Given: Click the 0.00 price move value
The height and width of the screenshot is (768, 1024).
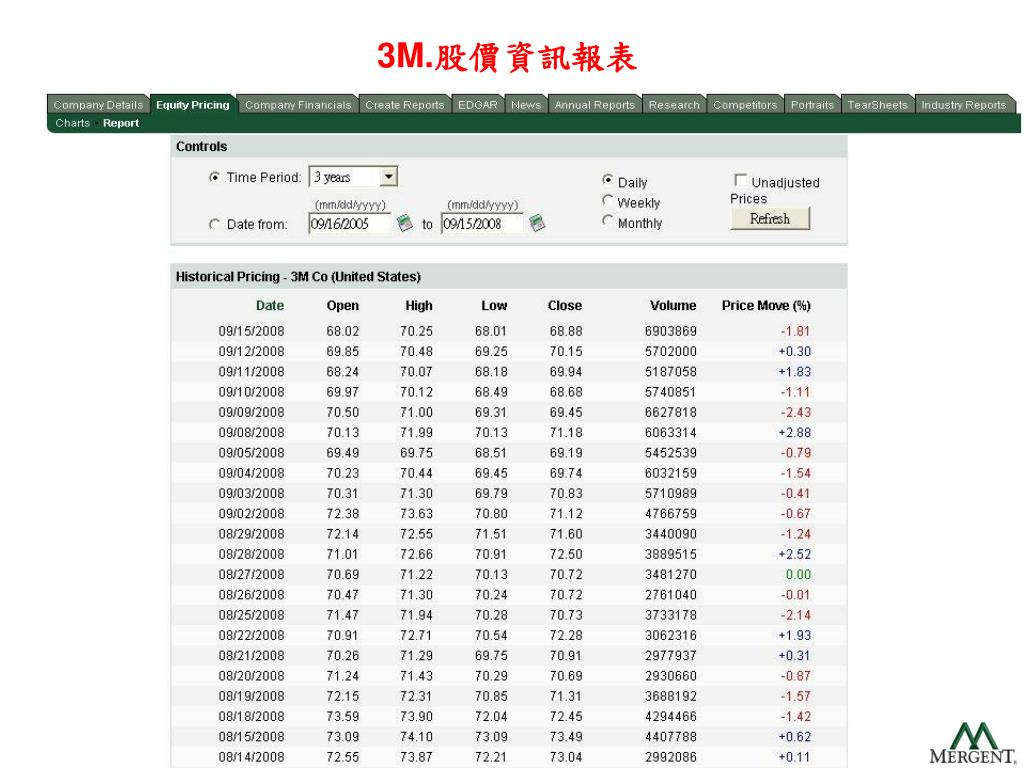Looking at the screenshot, I should click(x=798, y=574).
